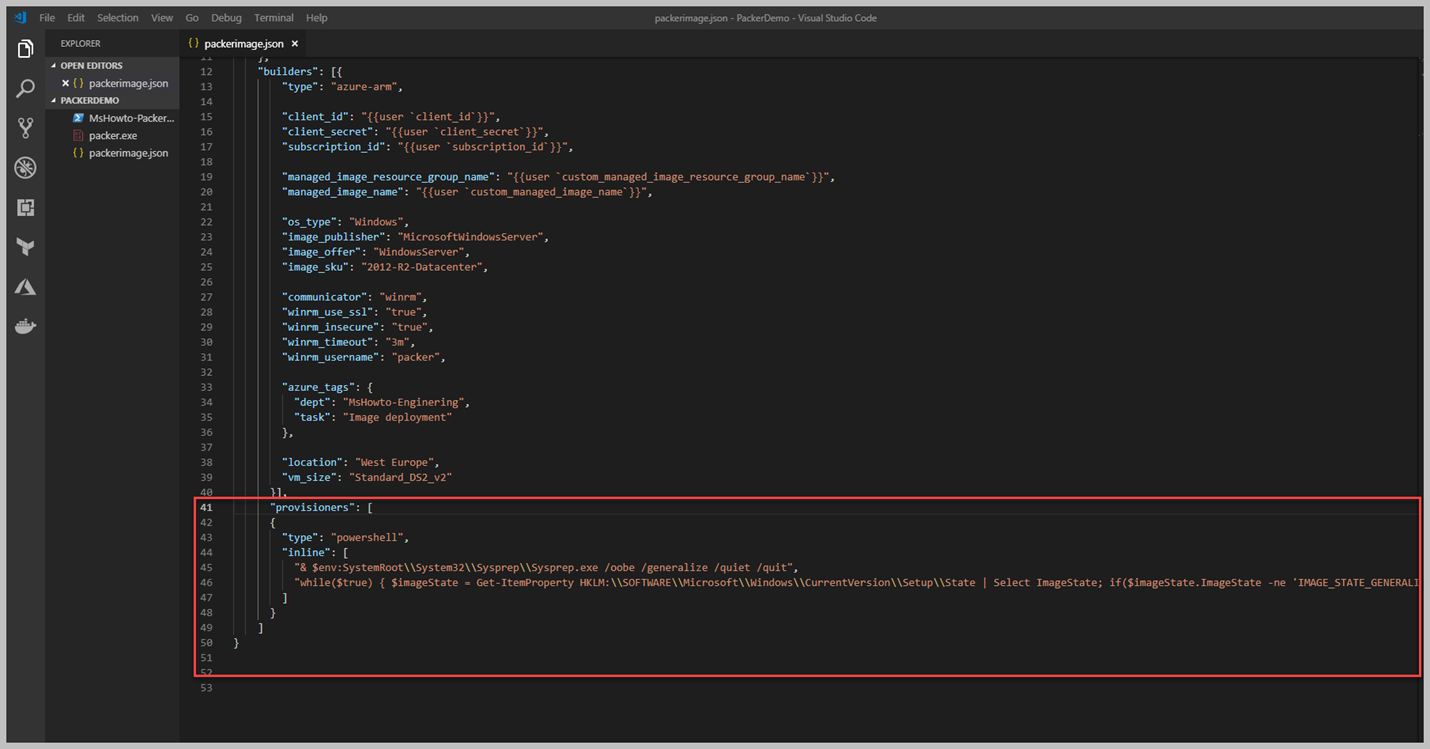Select the packerimage.json editor tab
Screen dimensions: 1430x749
(x=244, y=44)
